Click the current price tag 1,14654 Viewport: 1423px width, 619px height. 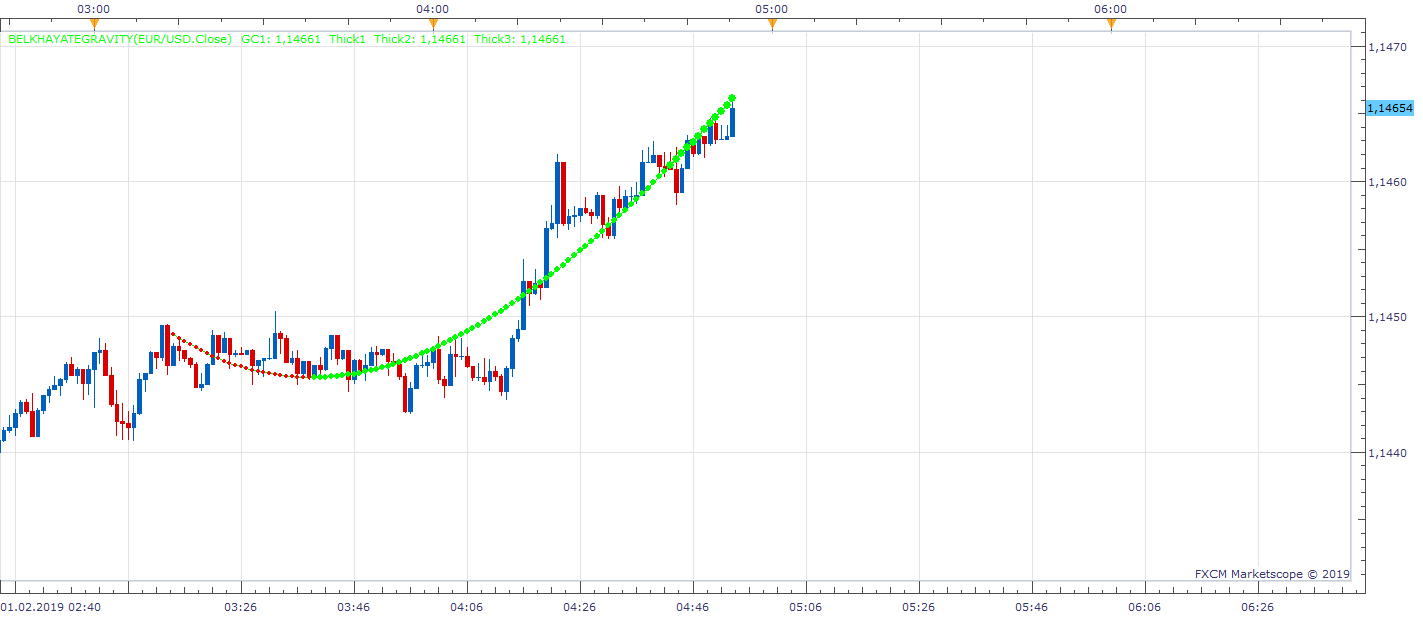1390,108
